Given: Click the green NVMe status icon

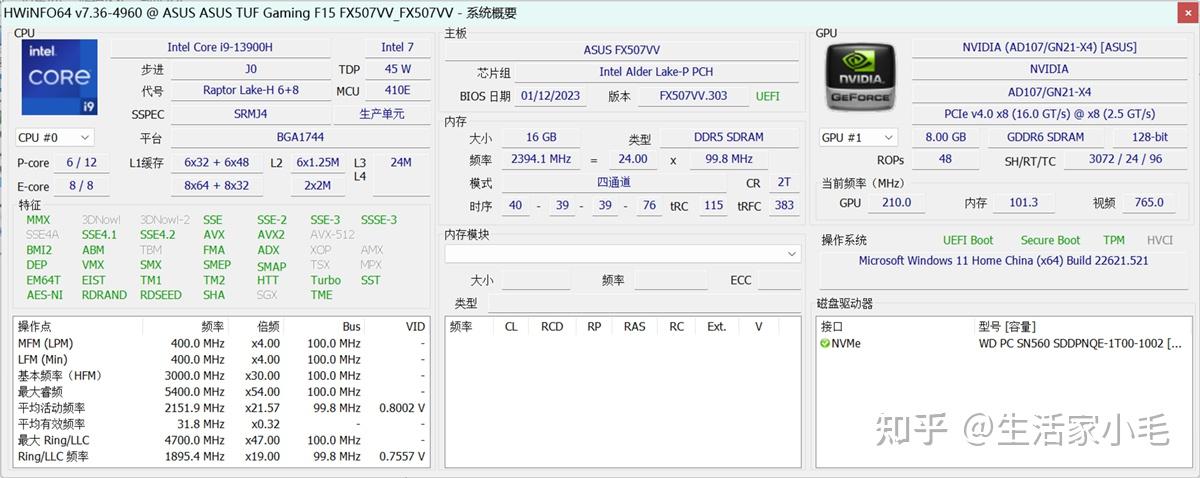Looking at the screenshot, I should (x=825, y=343).
